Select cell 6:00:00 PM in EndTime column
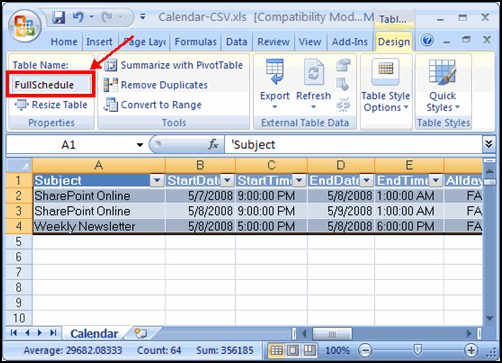 (x=409, y=227)
